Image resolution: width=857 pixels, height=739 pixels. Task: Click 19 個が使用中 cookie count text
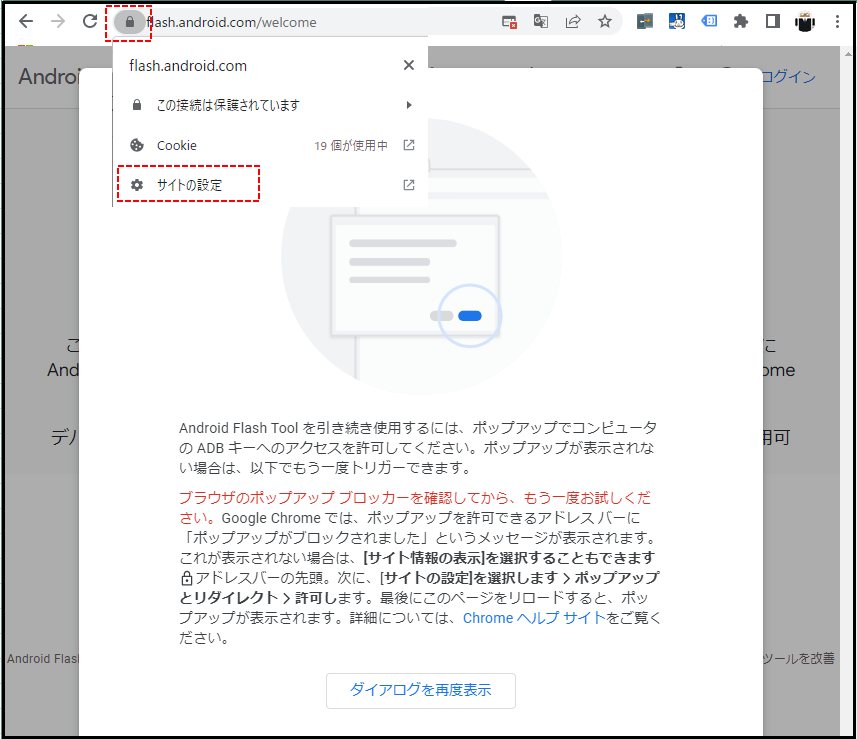(351, 145)
